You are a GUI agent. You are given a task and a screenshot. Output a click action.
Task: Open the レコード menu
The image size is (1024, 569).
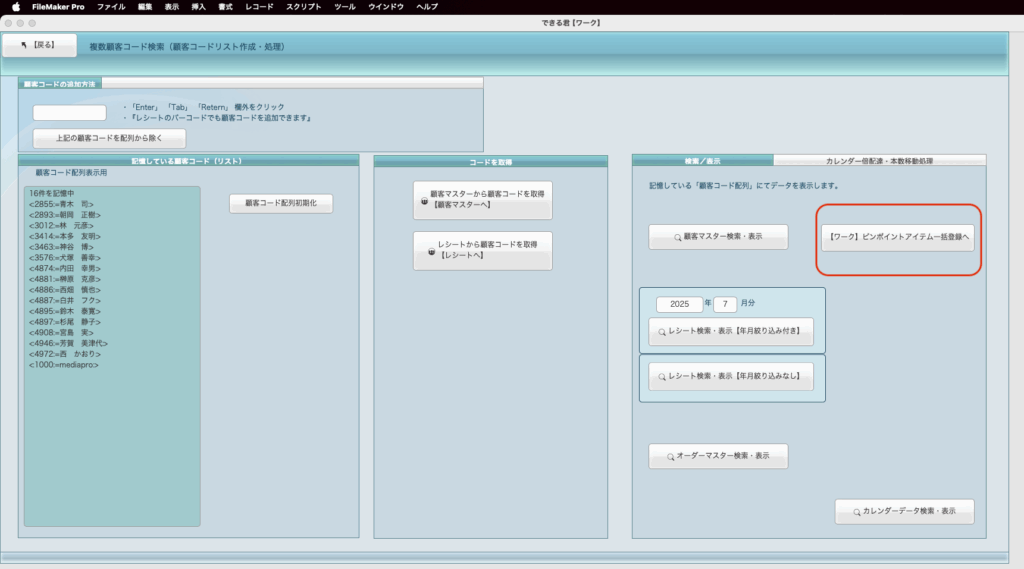pos(259,7)
